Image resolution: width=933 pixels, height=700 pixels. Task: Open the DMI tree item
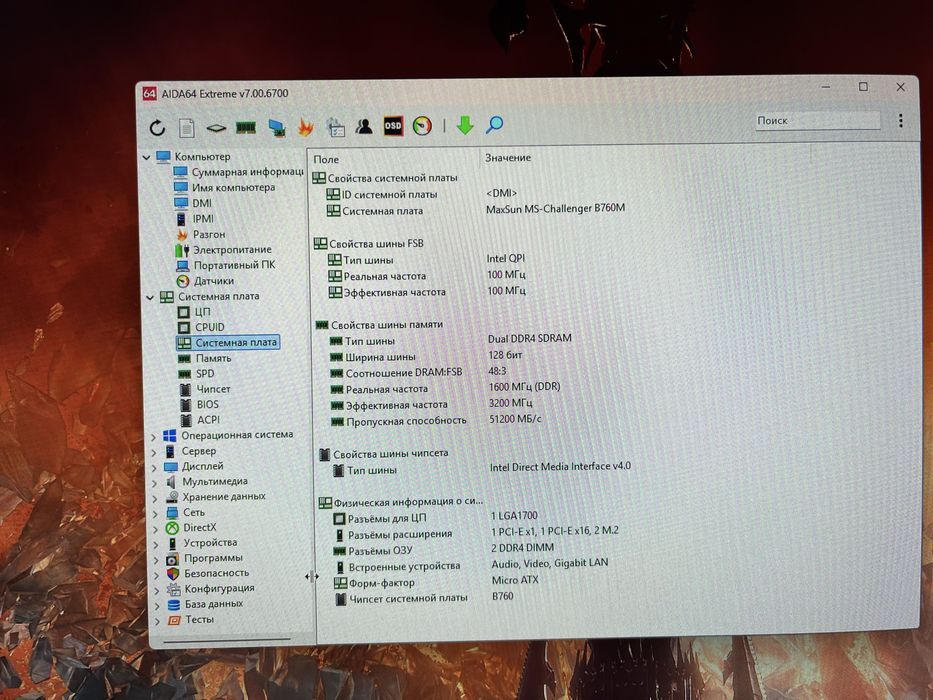click(193, 203)
